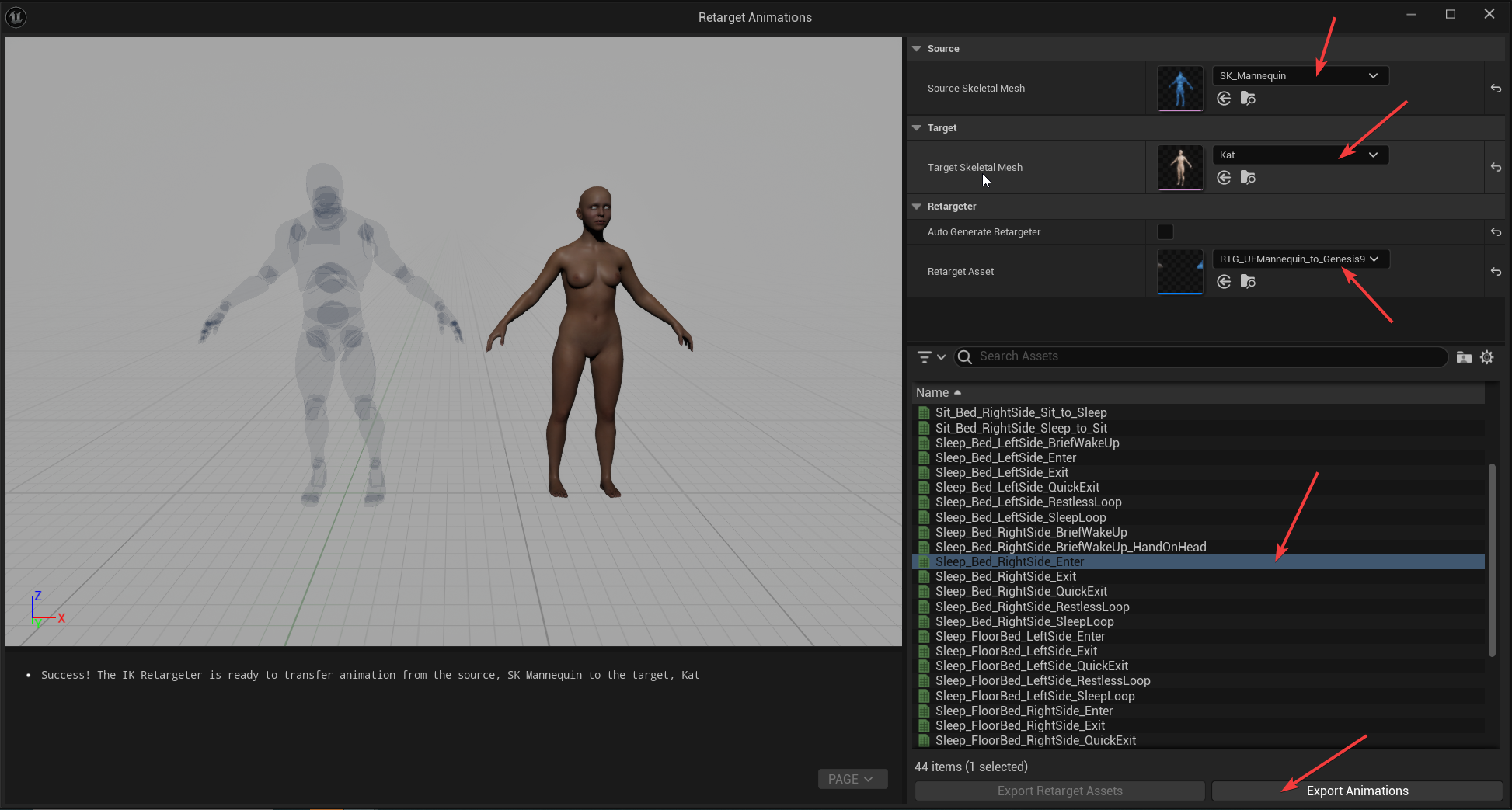1512x810 pixels.
Task: Select Sleep_Bed_LeftSide_Exit animation
Action: (1198, 472)
